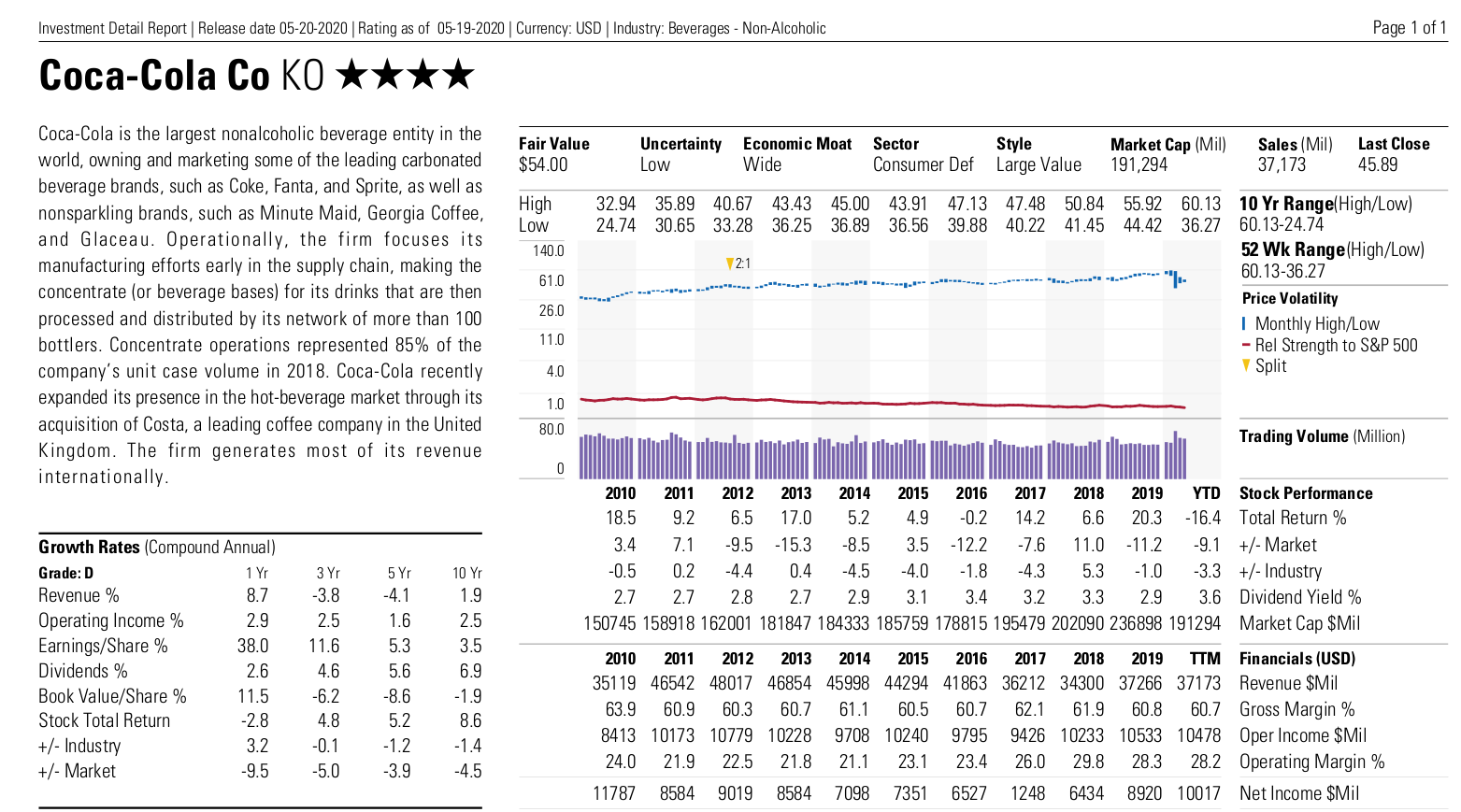Select the 2019 Market Cap value "236898"
This screenshot has height=812, width=1461.
tap(1137, 623)
